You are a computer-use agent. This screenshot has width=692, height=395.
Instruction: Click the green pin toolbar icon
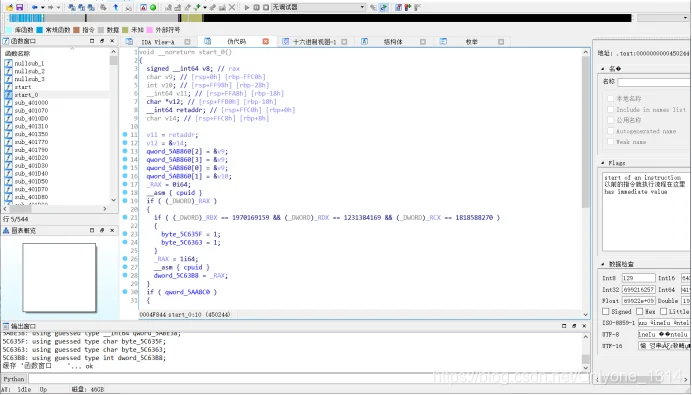coord(197,8)
